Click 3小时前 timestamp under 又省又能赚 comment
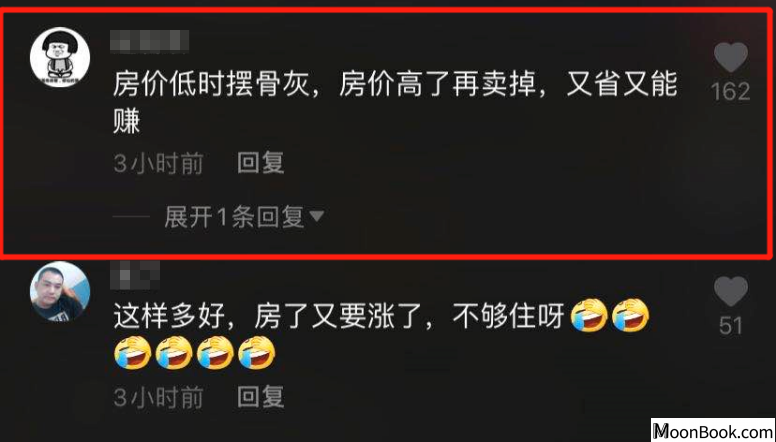Viewport: 776px width, 442px height. click(158, 163)
